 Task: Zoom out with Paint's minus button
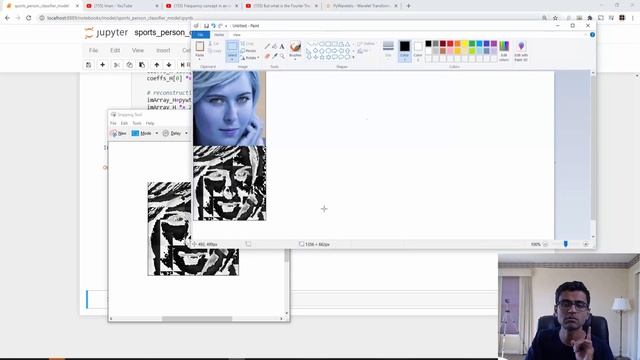[x=545, y=244]
